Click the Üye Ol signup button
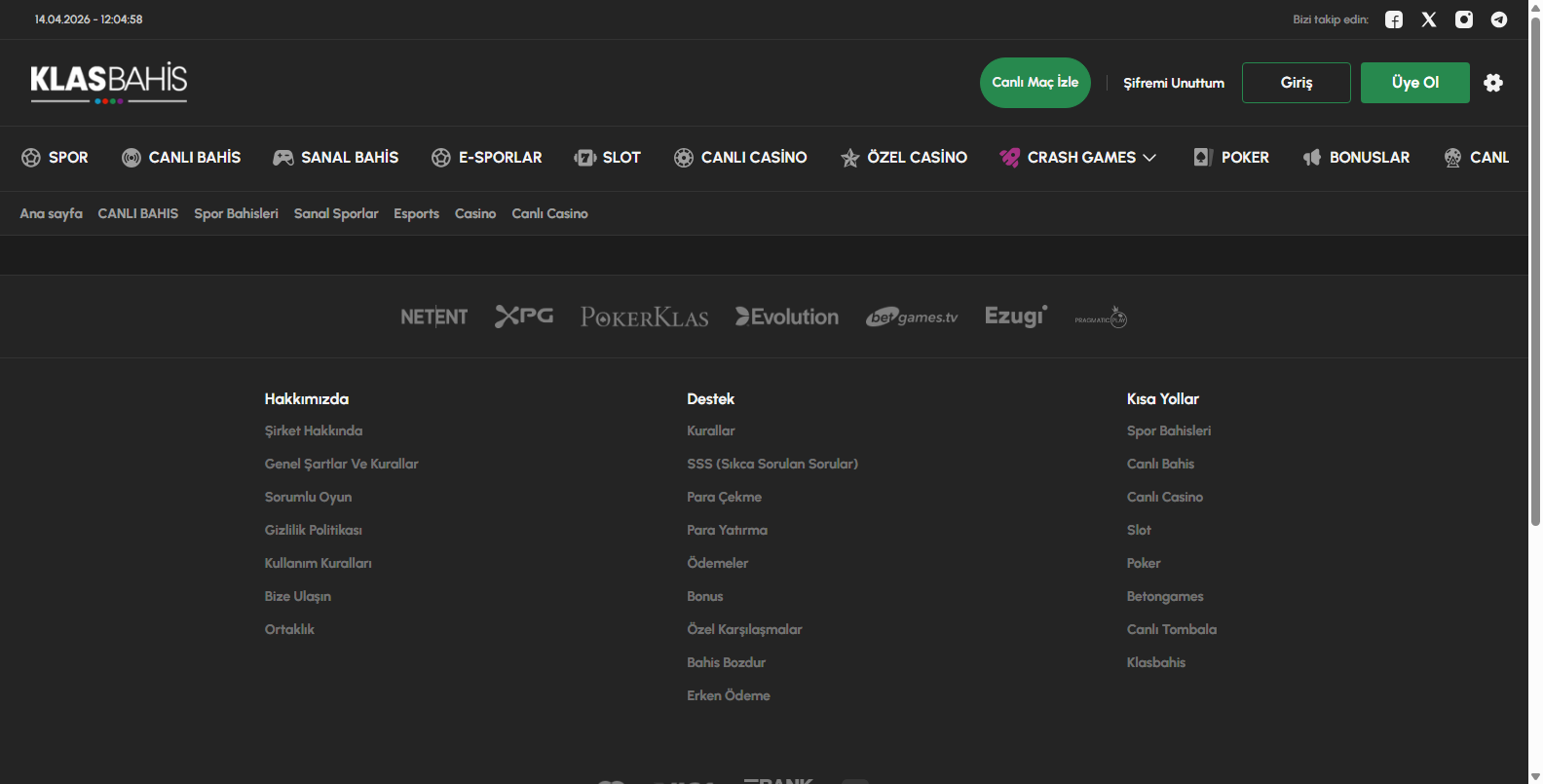Viewport: 1543px width, 784px height. (1415, 83)
